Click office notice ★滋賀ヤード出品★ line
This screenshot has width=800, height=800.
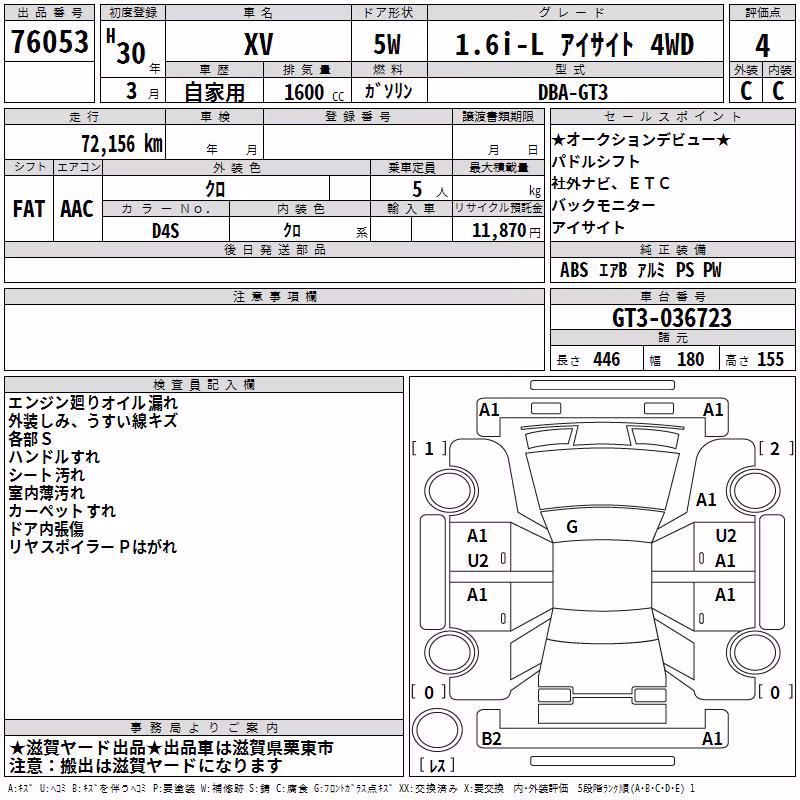click(x=171, y=748)
